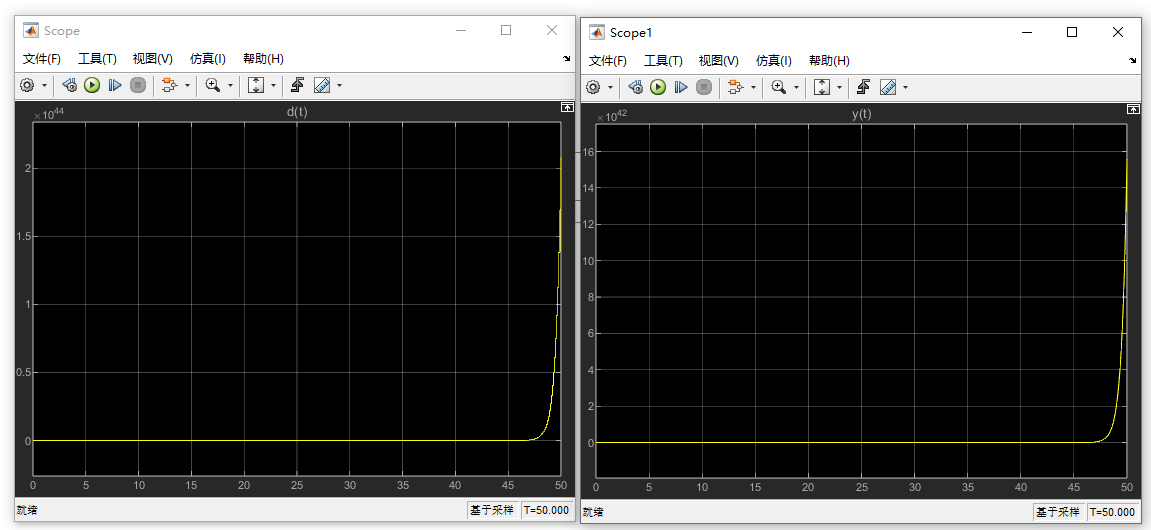The height and width of the screenshot is (530, 1151).
Task: Toggle cursor measurements ruler in Scope window
Action: point(322,85)
